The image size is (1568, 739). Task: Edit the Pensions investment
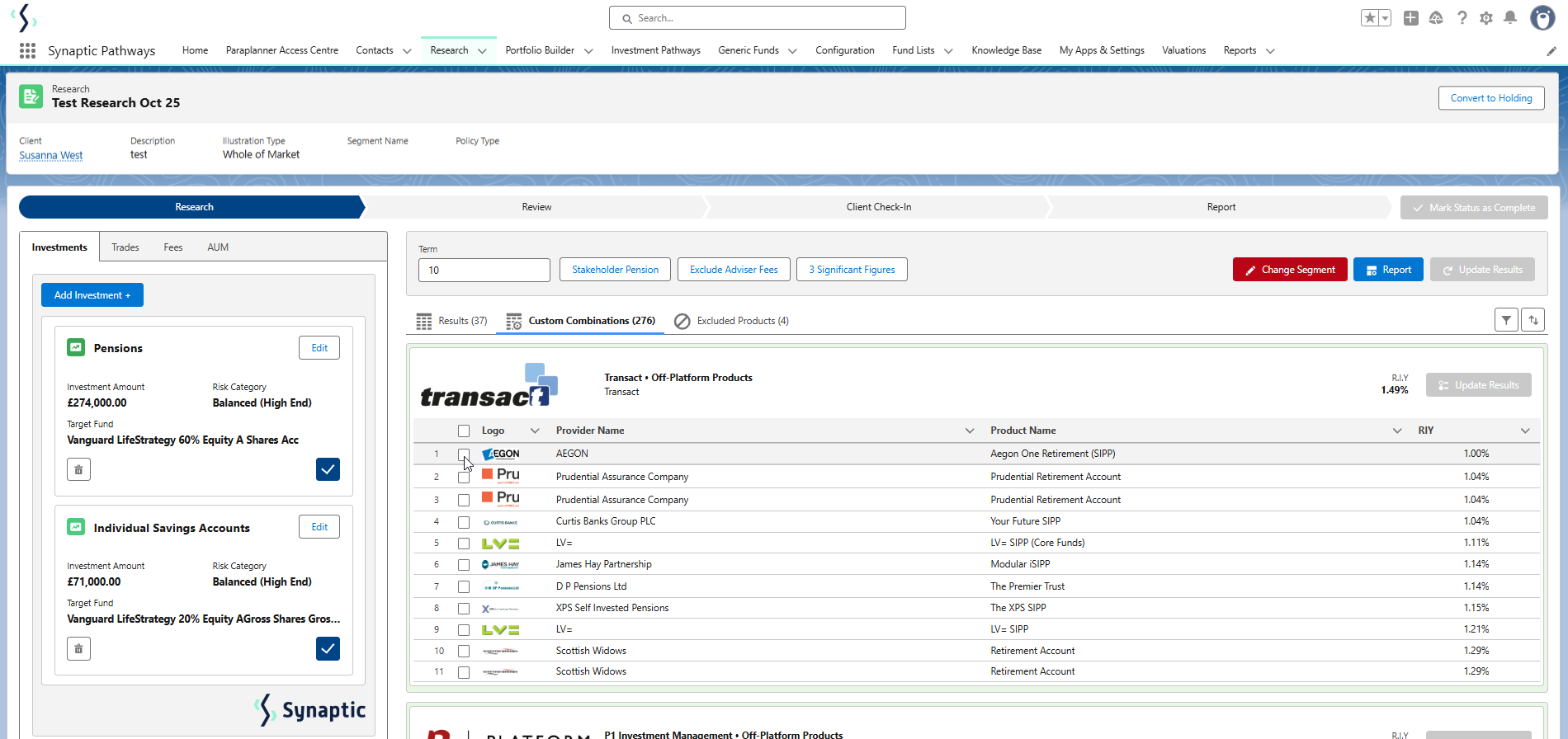[319, 348]
